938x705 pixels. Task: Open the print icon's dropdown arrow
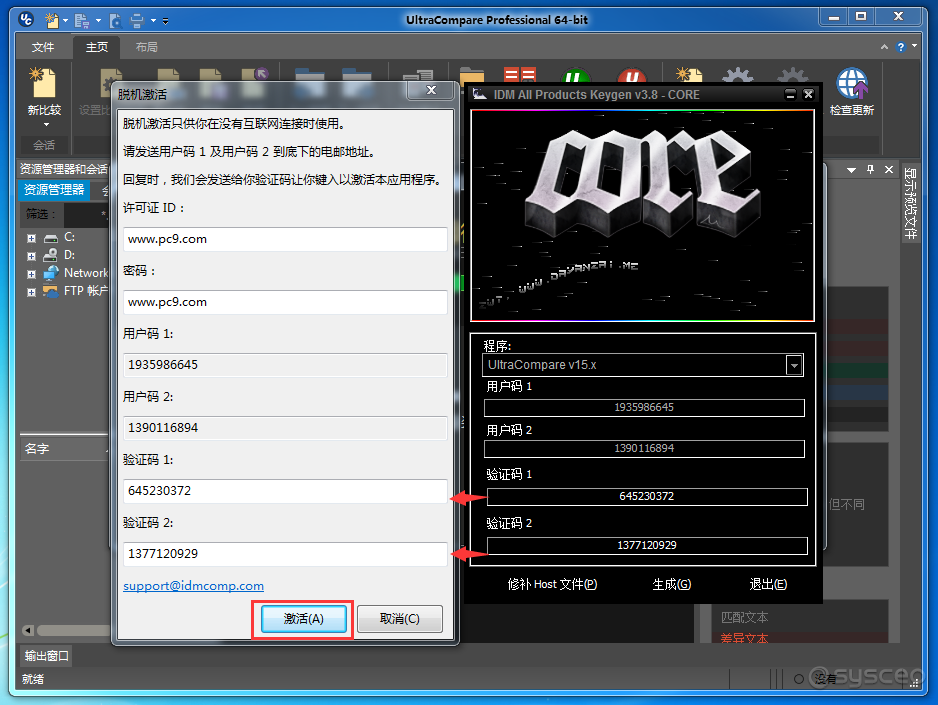[x=153, y=21]
